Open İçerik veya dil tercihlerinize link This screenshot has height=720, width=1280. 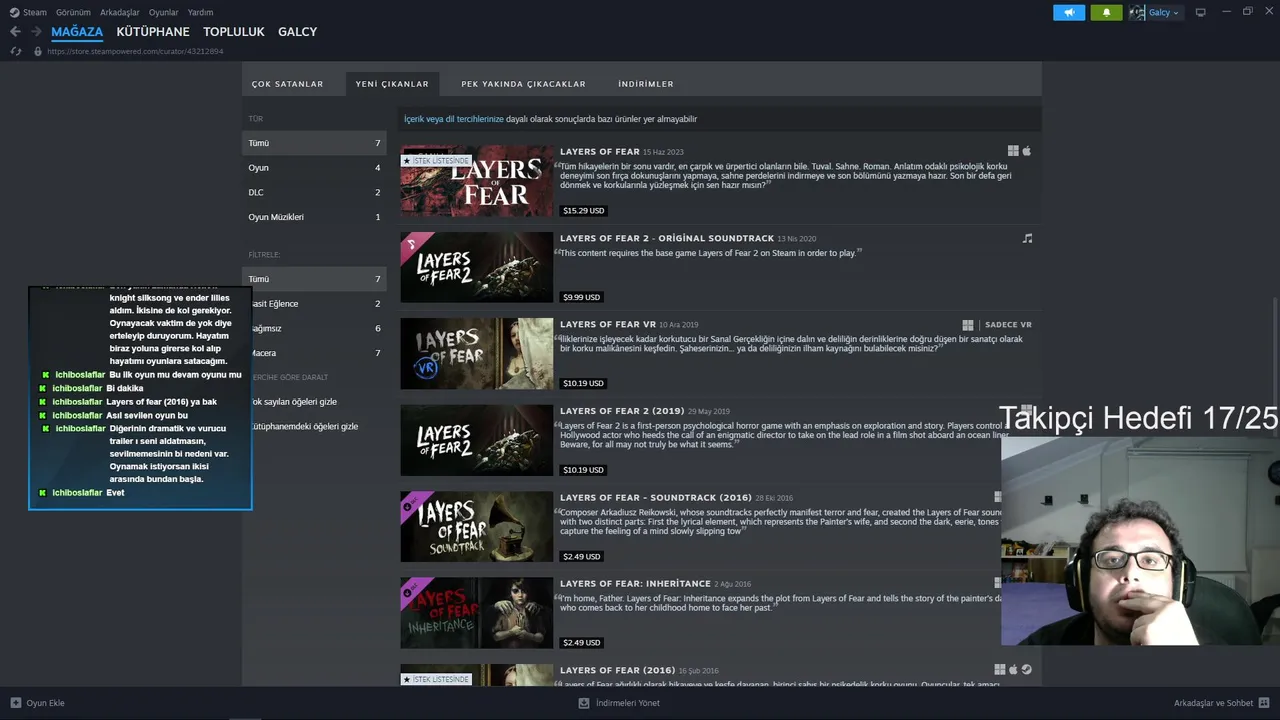[454, 119]
